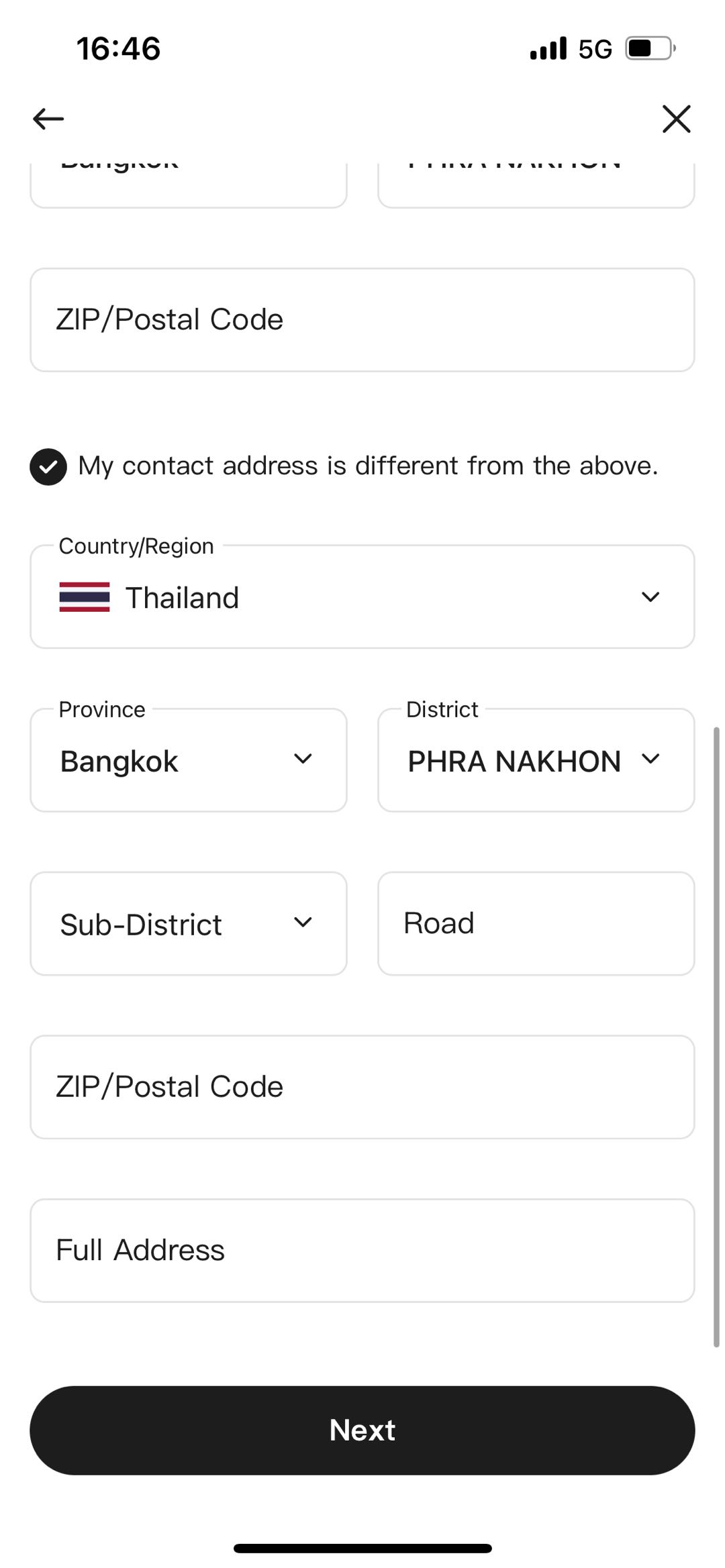The width and height of the screenshot is (725, 1568).
Task: Focus the contact address ZIP/Postal Code field
Action: (362, 1087)
